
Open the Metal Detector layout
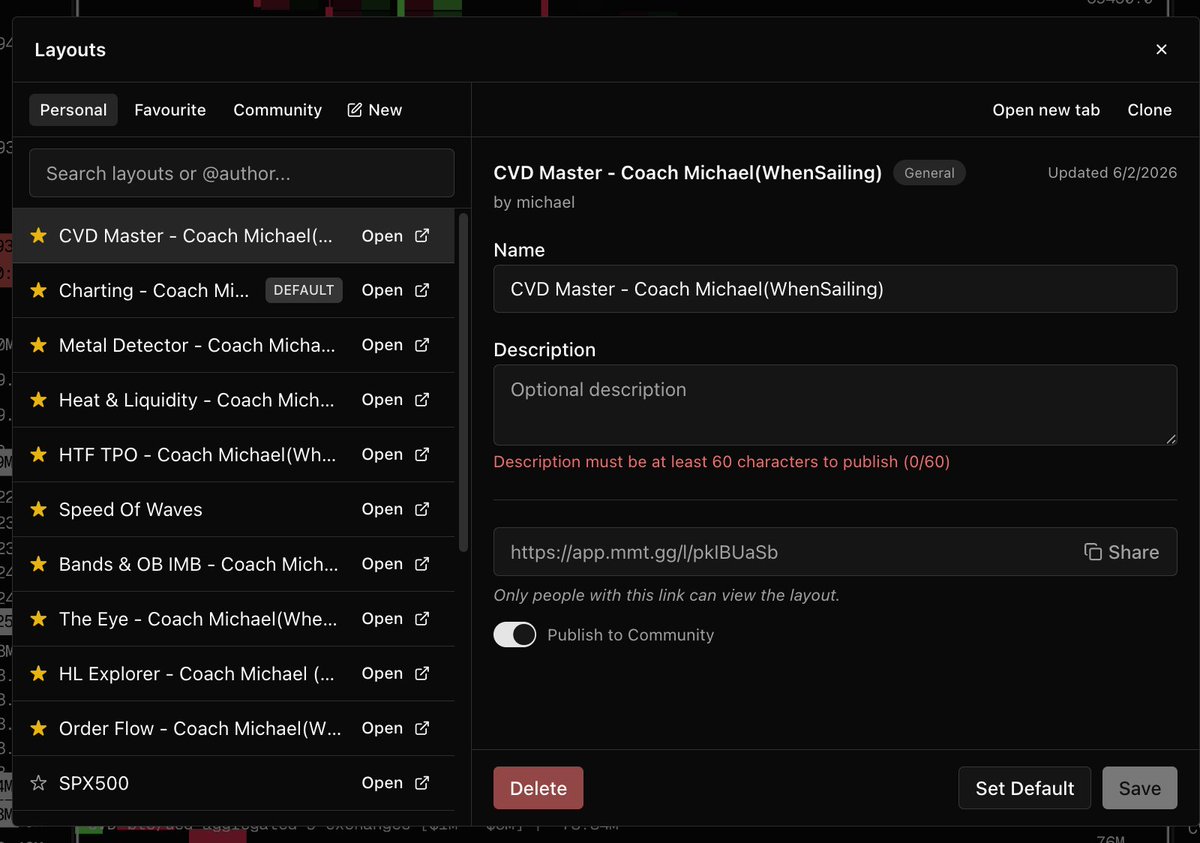(x=382, y=345)
